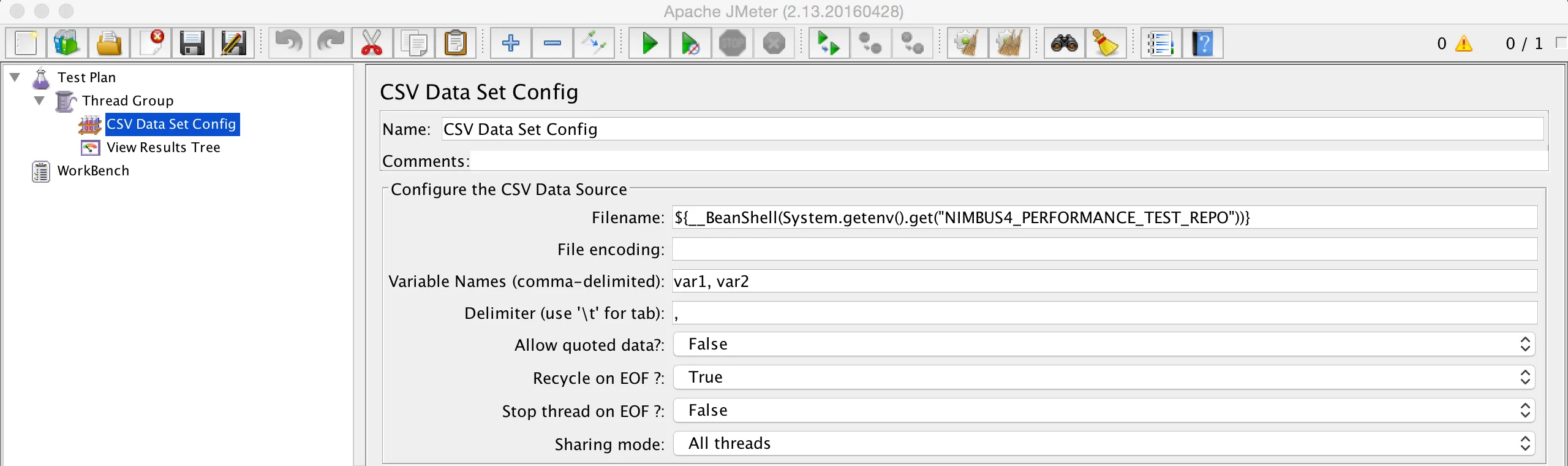Redo the last undone change
Viewport: 1568px width, 466px height.
[x=330, y=44]
